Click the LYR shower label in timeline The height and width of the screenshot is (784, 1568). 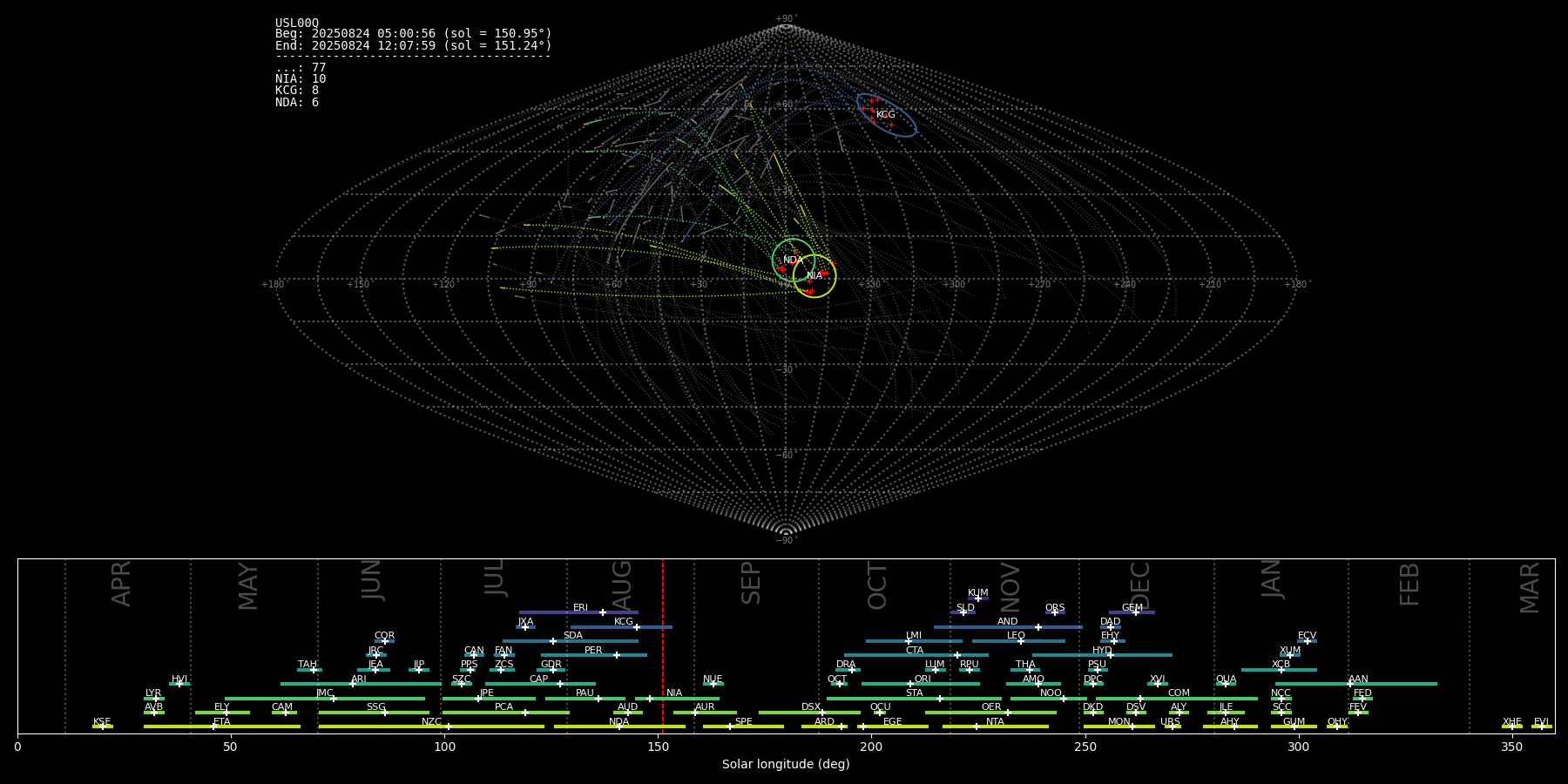153,693
